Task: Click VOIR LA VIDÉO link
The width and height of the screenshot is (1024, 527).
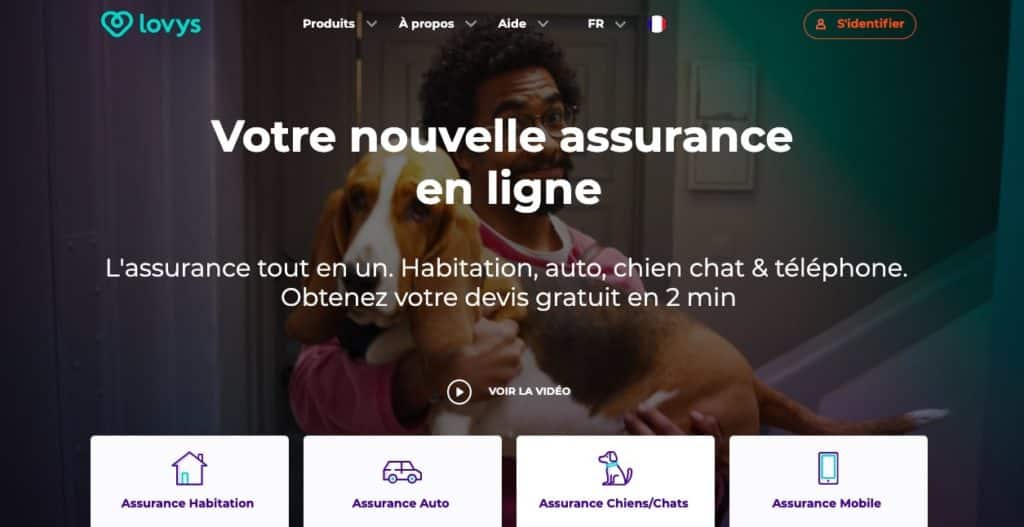Action: click(530, 392)
